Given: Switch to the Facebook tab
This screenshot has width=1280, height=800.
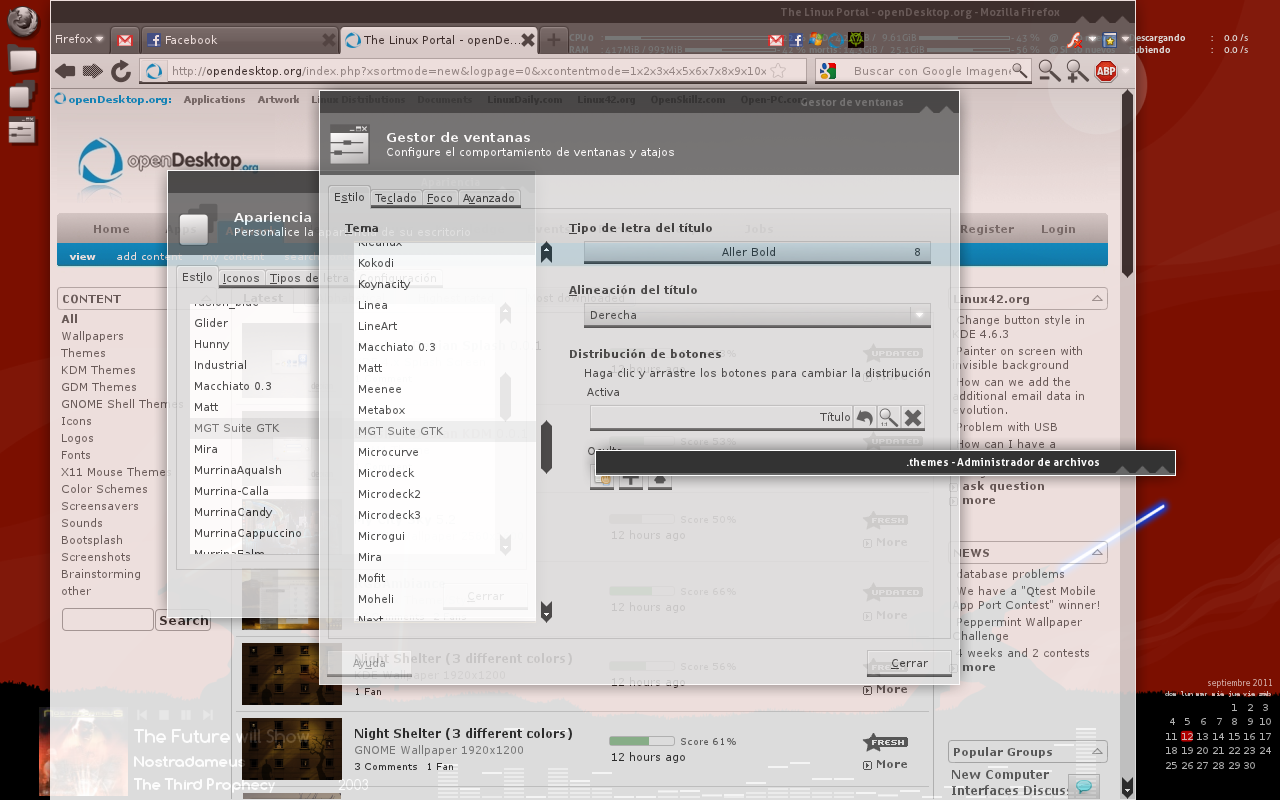Looking at the screenshot, I should [240, 40].
